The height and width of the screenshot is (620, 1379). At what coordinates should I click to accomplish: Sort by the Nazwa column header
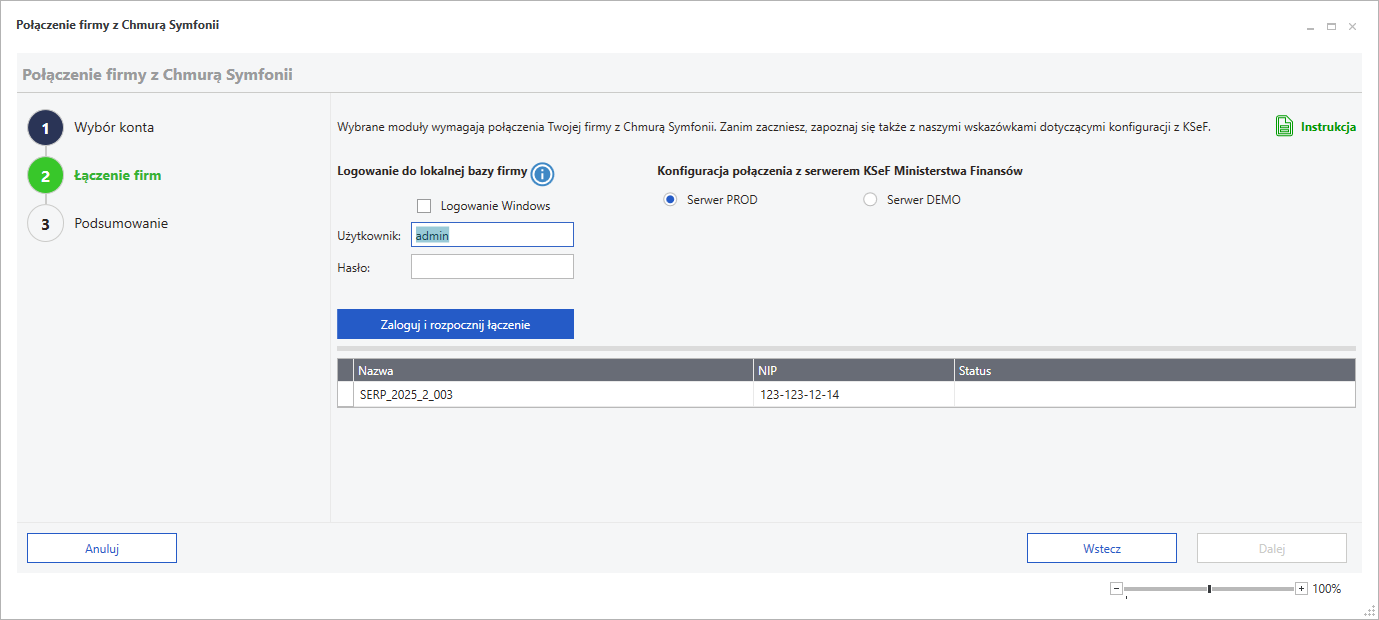coord(553,371)
